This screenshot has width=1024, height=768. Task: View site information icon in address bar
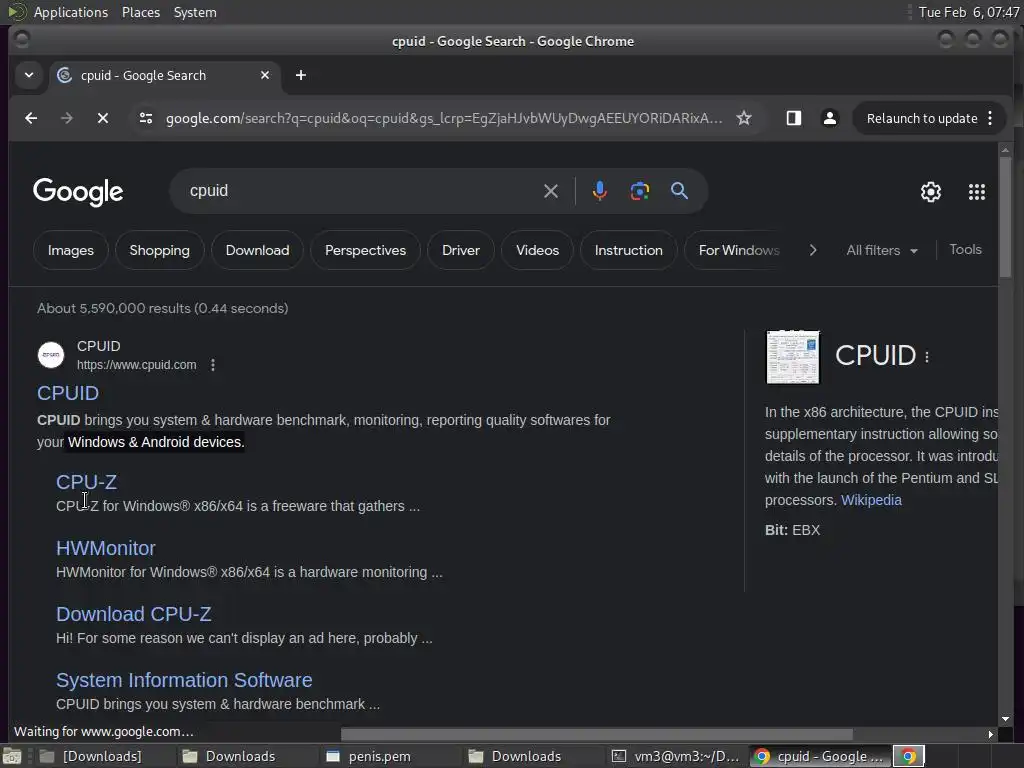click(146, 118)
